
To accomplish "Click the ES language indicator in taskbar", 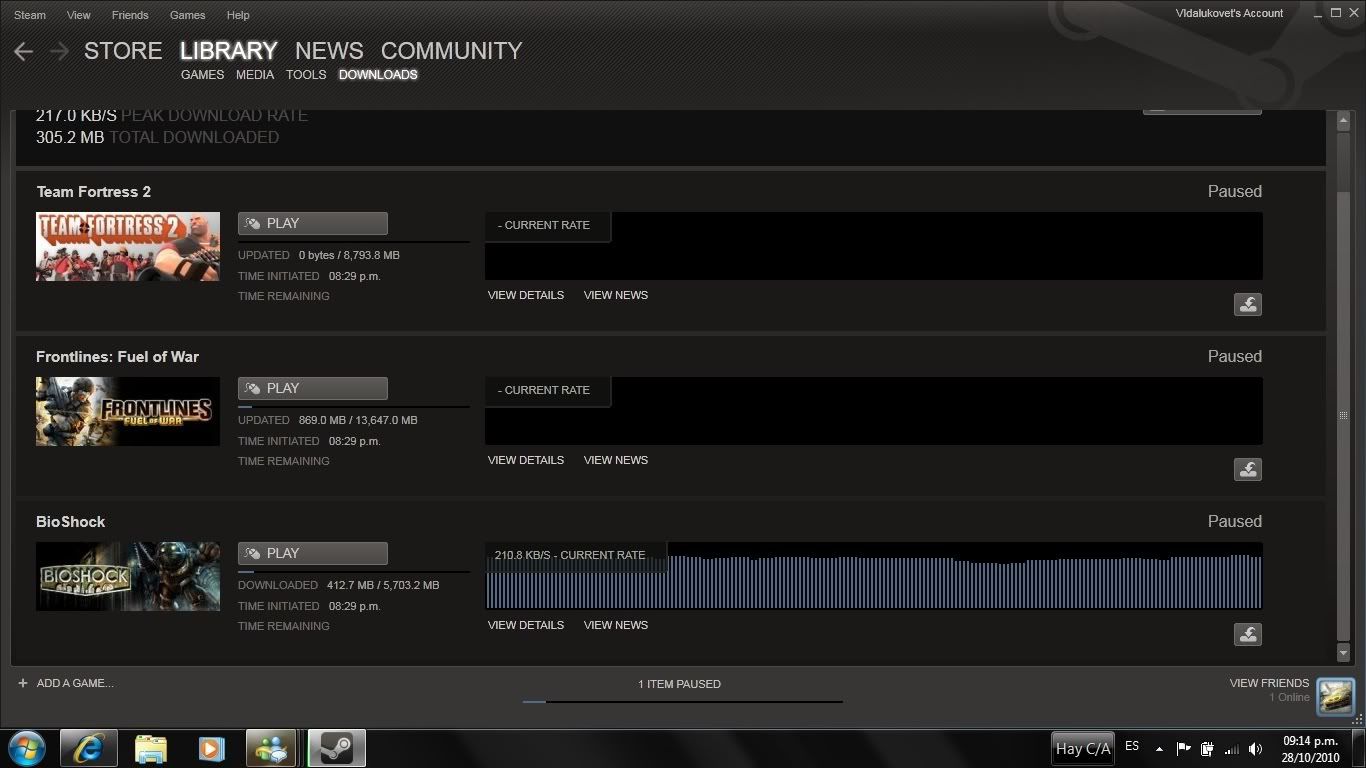I will pyautogui.click(x=1132, y=746).
